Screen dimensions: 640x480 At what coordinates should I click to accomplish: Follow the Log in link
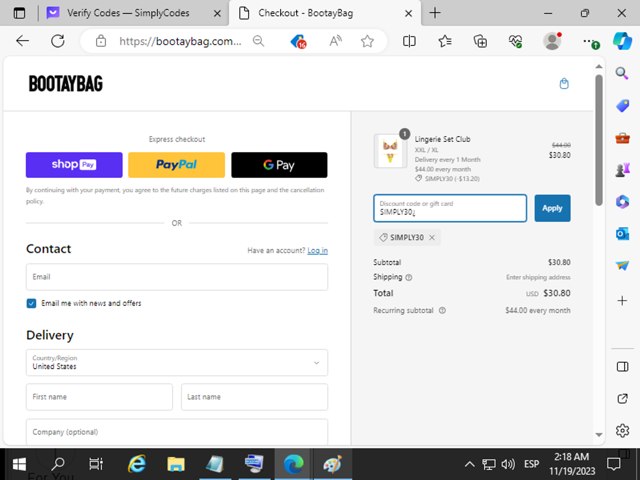(x=318, y=251)
